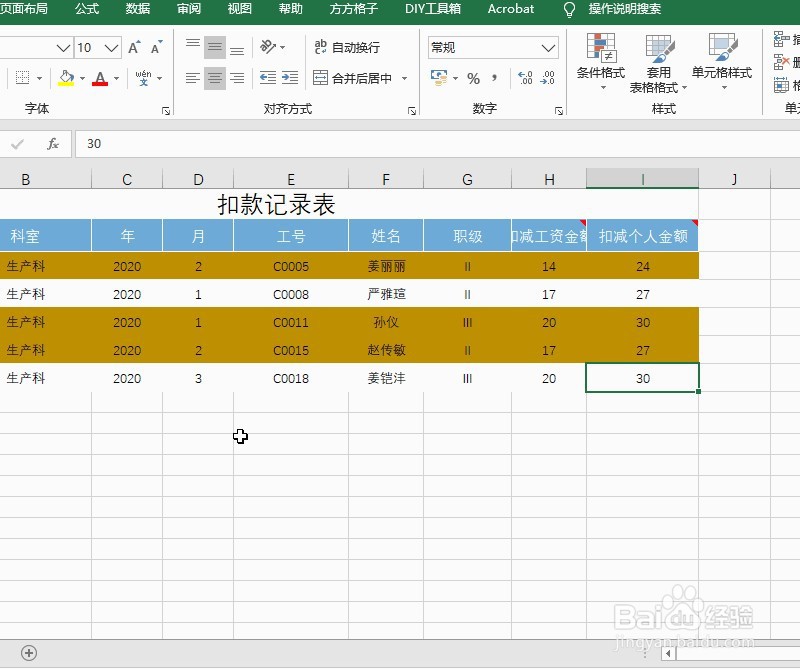The image size is (800, 670).
Task: Click 套用表格格式 to apply table format
Action: click(658, 62)
